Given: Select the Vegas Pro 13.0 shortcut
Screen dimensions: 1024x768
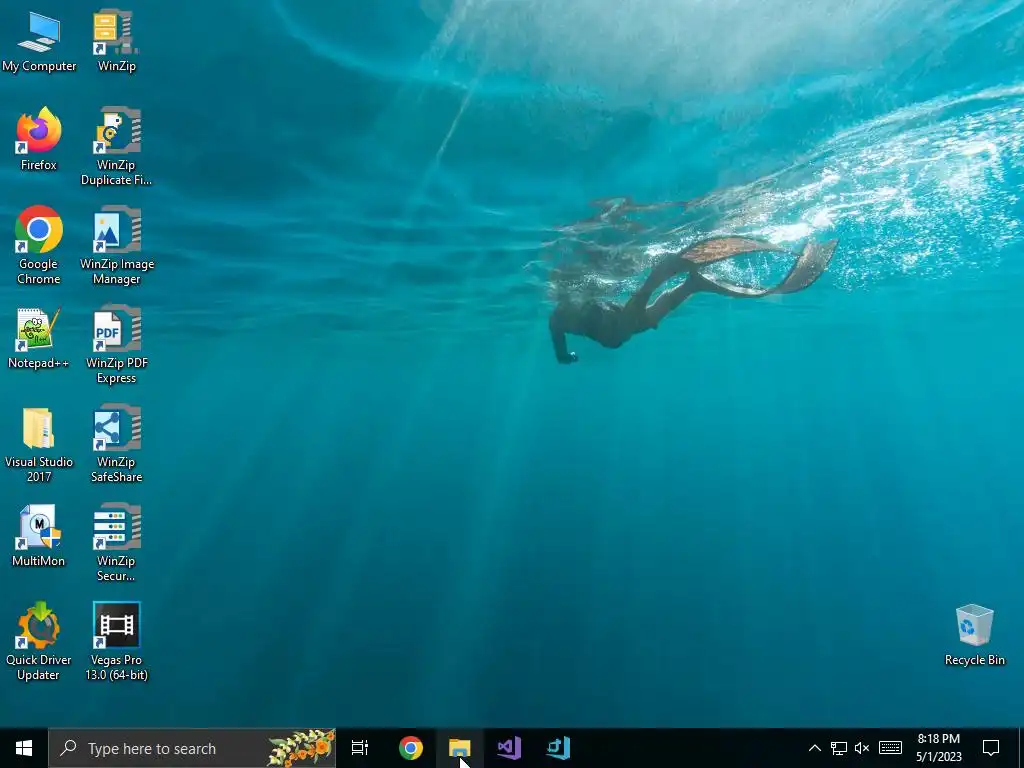Looking at the screenshot, I should (116, 641).
